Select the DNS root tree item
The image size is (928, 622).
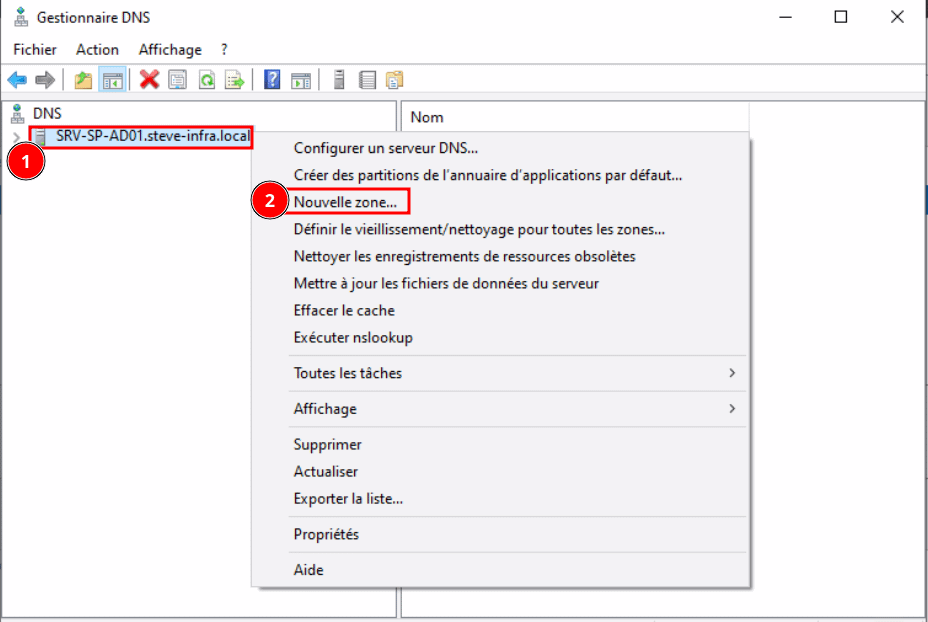click(x=46, y=114)
